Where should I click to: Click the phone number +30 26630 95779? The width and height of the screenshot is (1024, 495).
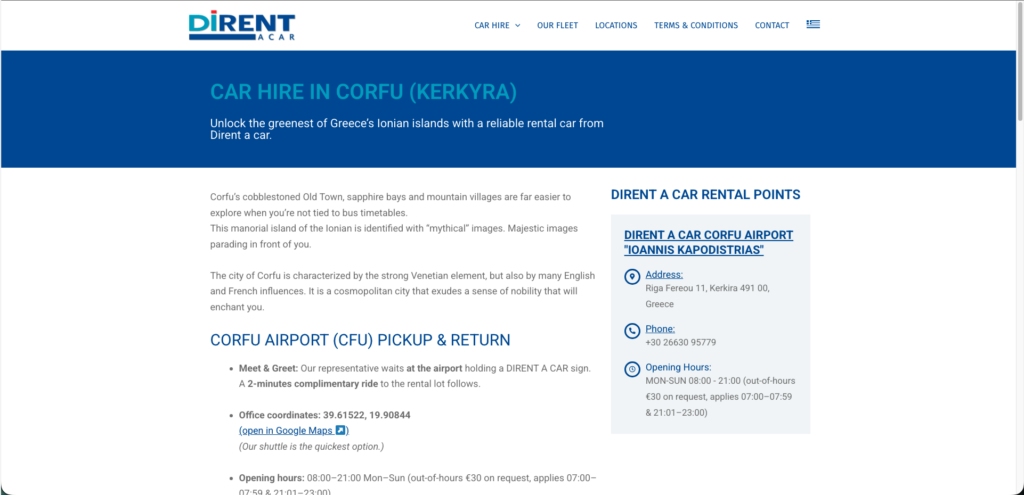[680, 342]
